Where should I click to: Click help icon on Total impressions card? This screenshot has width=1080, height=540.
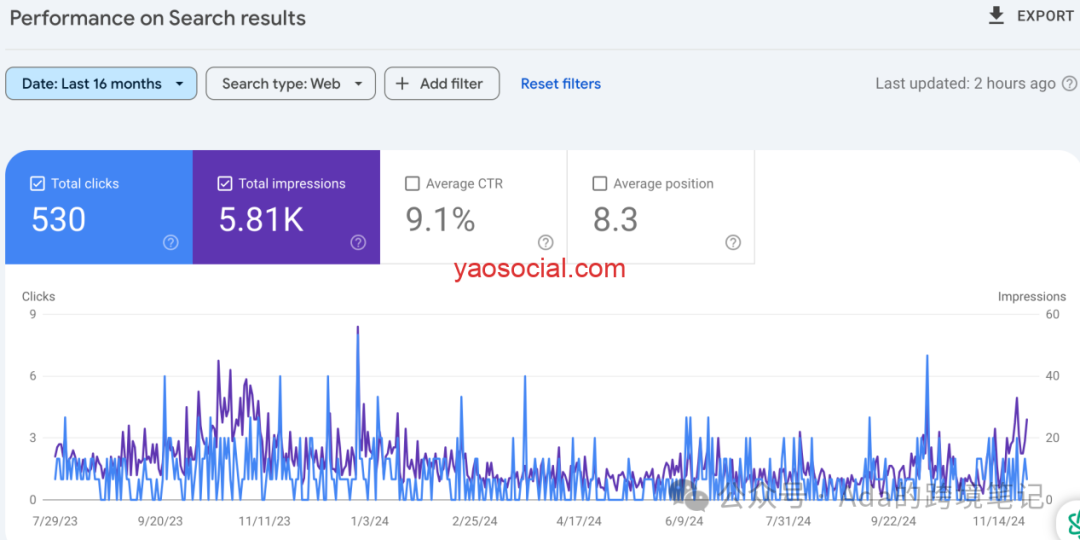coord(358,242)
